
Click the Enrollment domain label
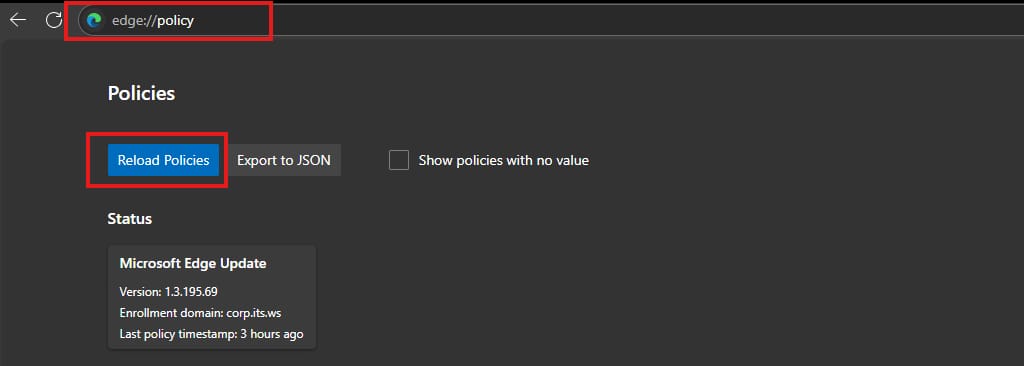pos(172,313)
